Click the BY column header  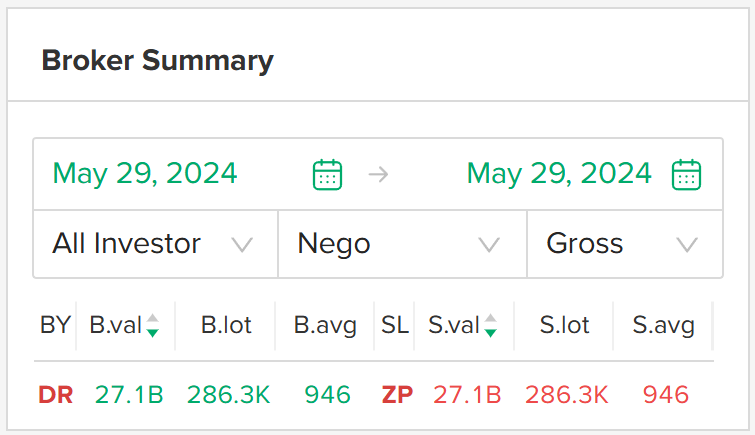click(x=55, y=325)
